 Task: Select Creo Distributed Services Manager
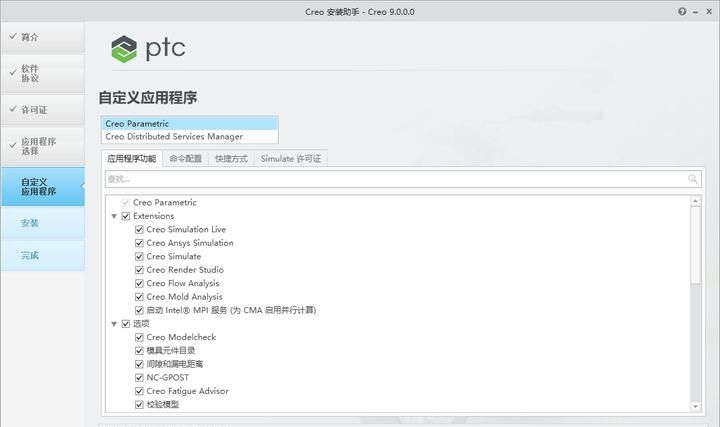point(190,136)
